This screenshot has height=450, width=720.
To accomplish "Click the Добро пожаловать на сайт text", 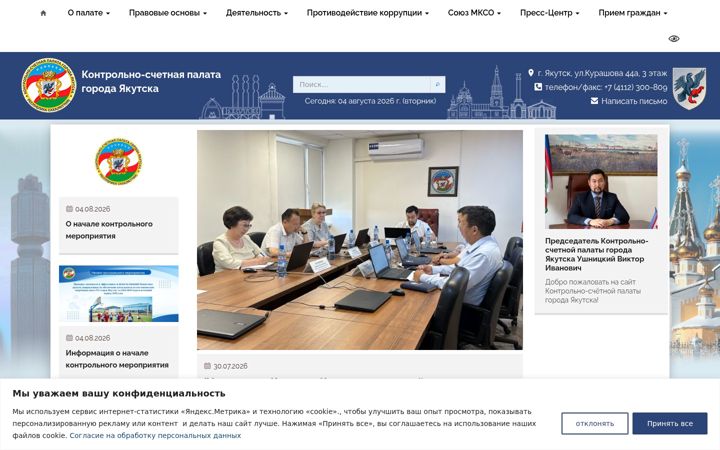I will [593, 291].
